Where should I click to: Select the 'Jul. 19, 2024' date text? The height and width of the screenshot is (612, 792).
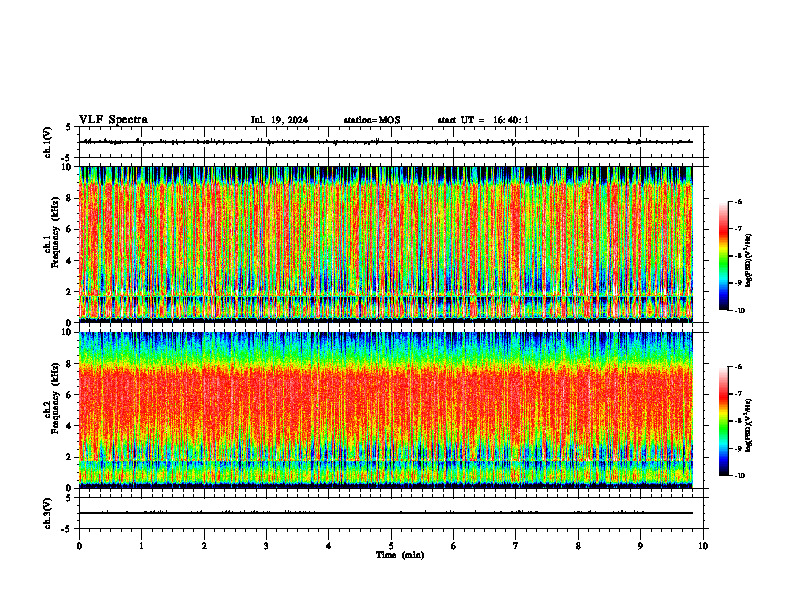pos(279,120)
